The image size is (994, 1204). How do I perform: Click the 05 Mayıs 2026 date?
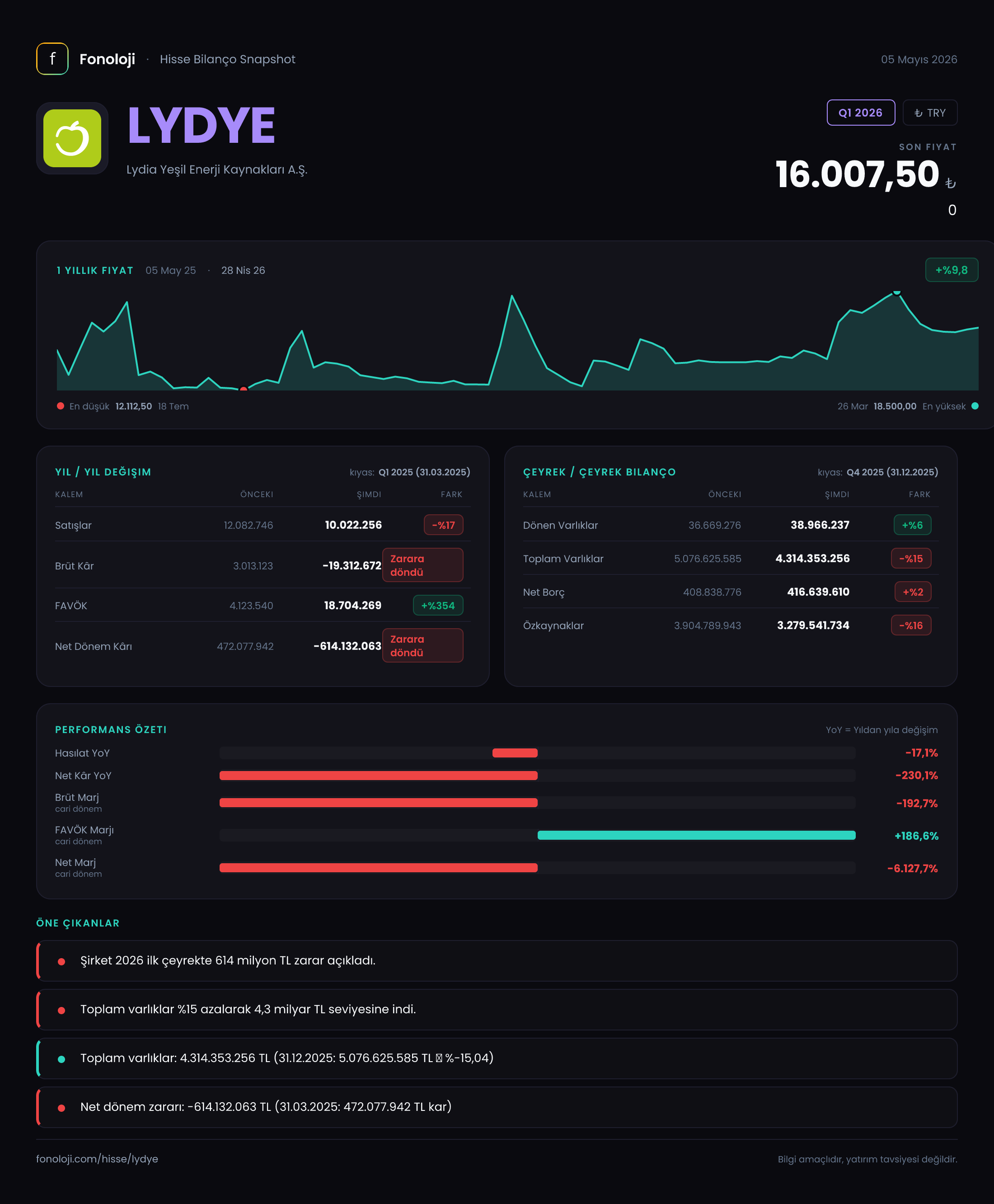point(919,59)
